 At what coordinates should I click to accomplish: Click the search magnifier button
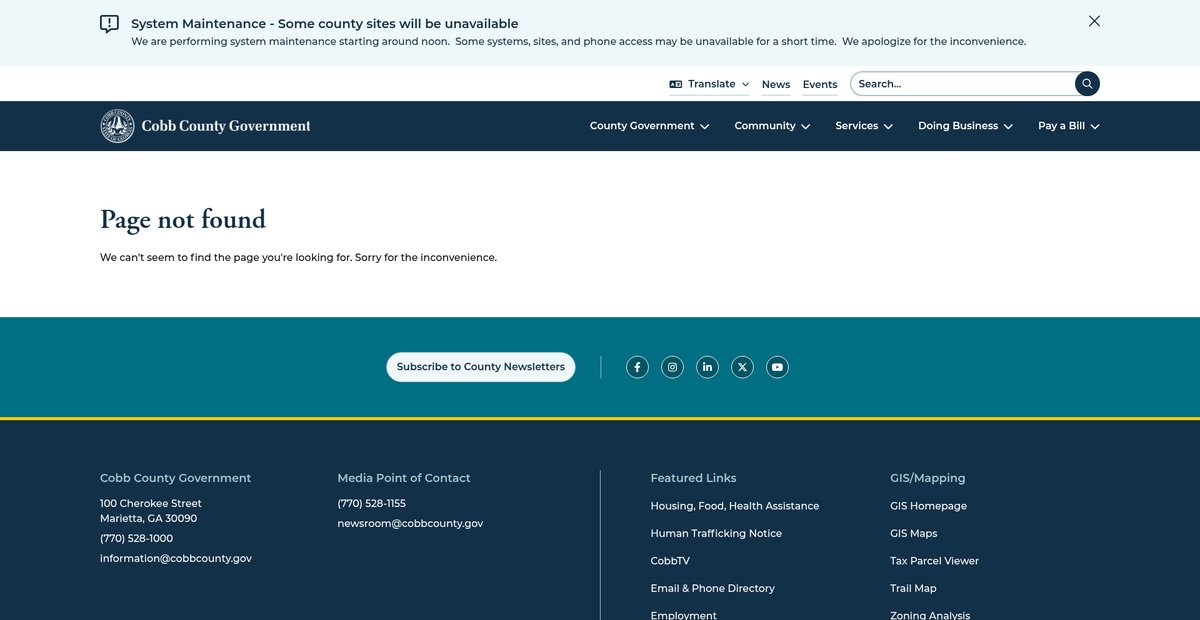pyautogui.click(x=1087, y=84)
